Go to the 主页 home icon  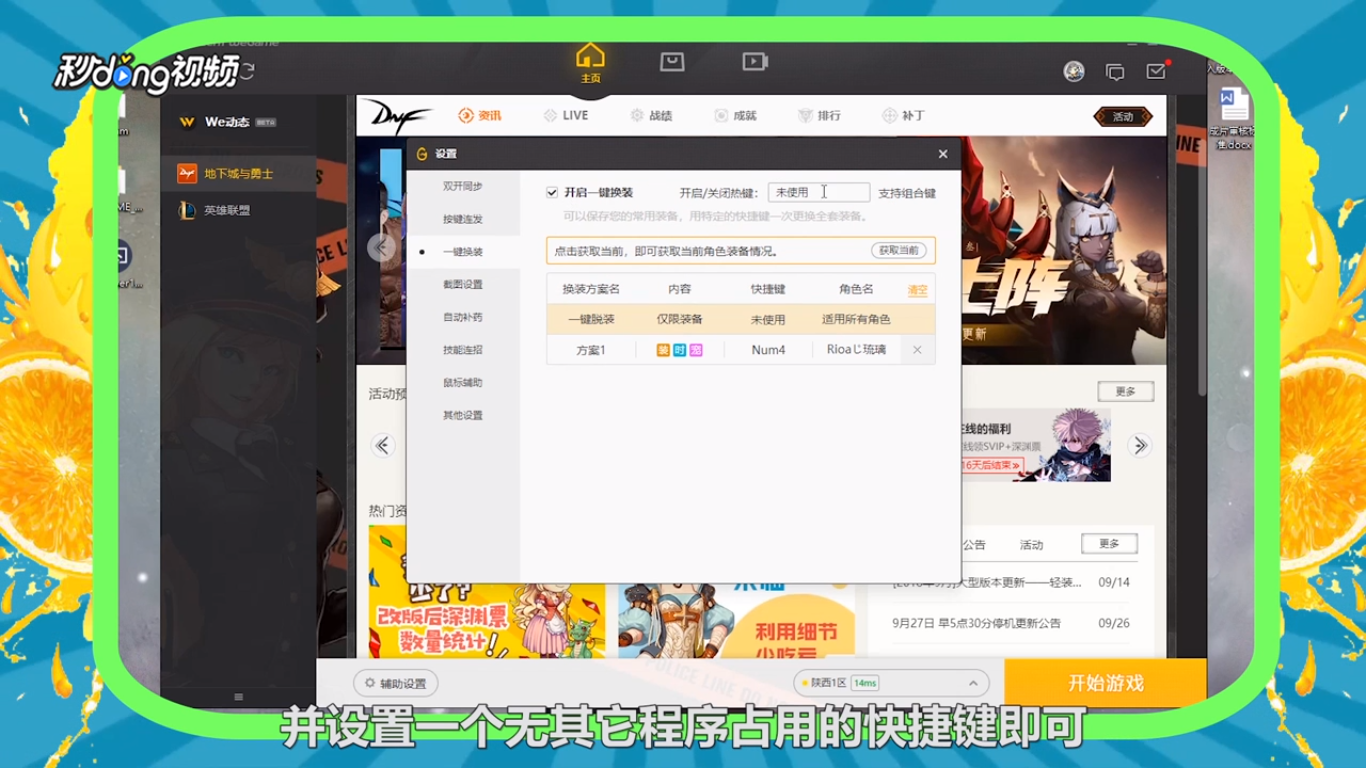(591, 62)
